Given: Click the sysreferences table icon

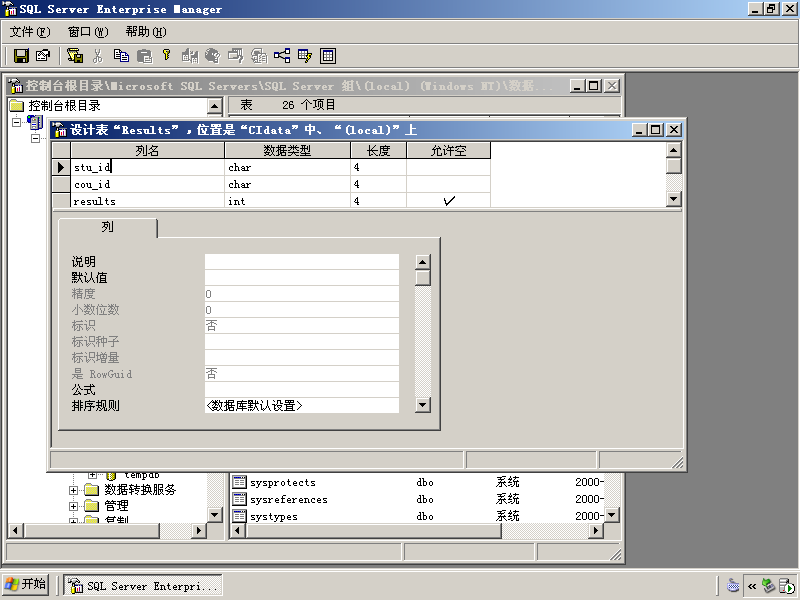Looking at the screenshot, I should pyautogui.click(x=239, y=499).
